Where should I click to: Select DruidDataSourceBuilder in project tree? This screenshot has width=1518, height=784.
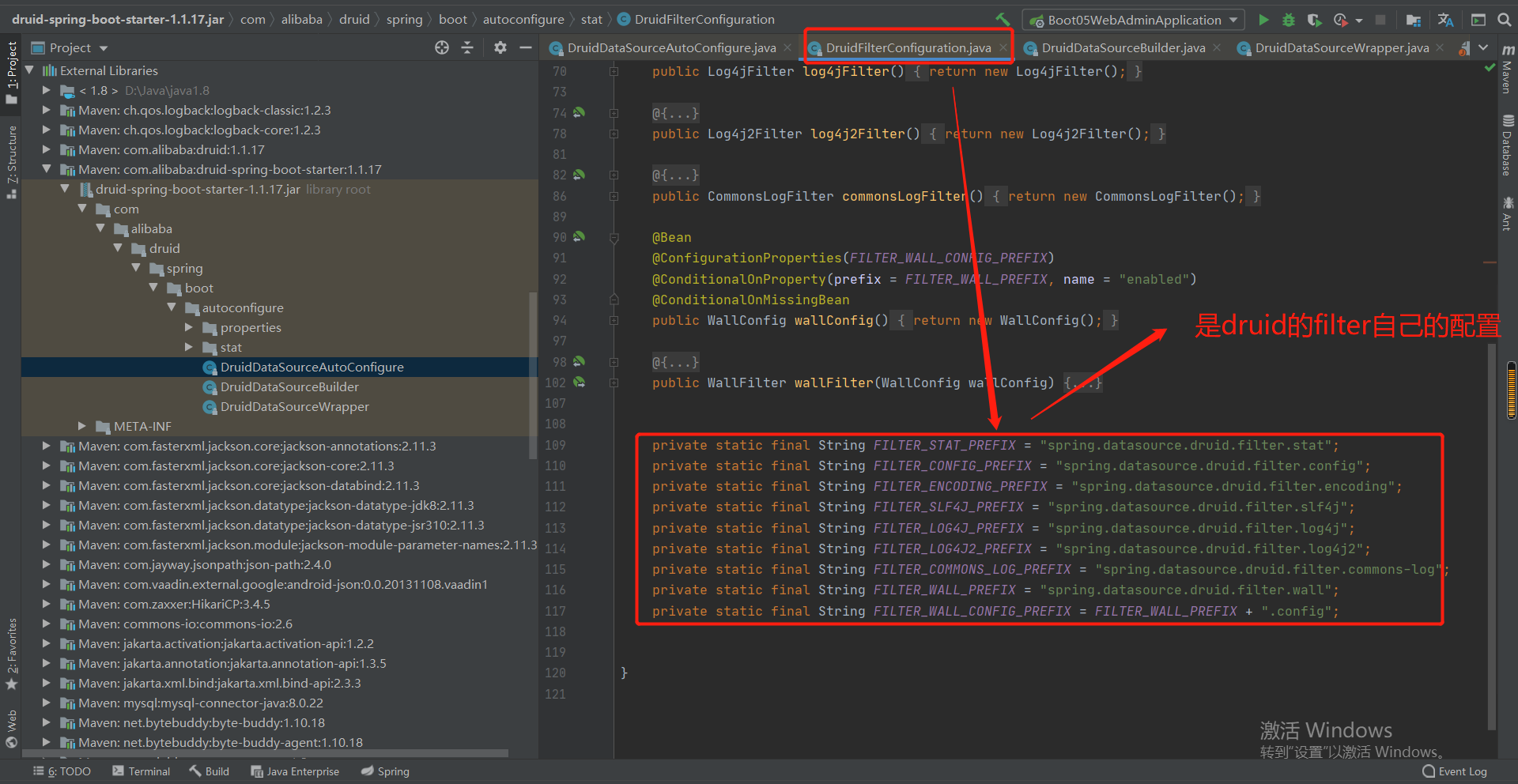289,386
